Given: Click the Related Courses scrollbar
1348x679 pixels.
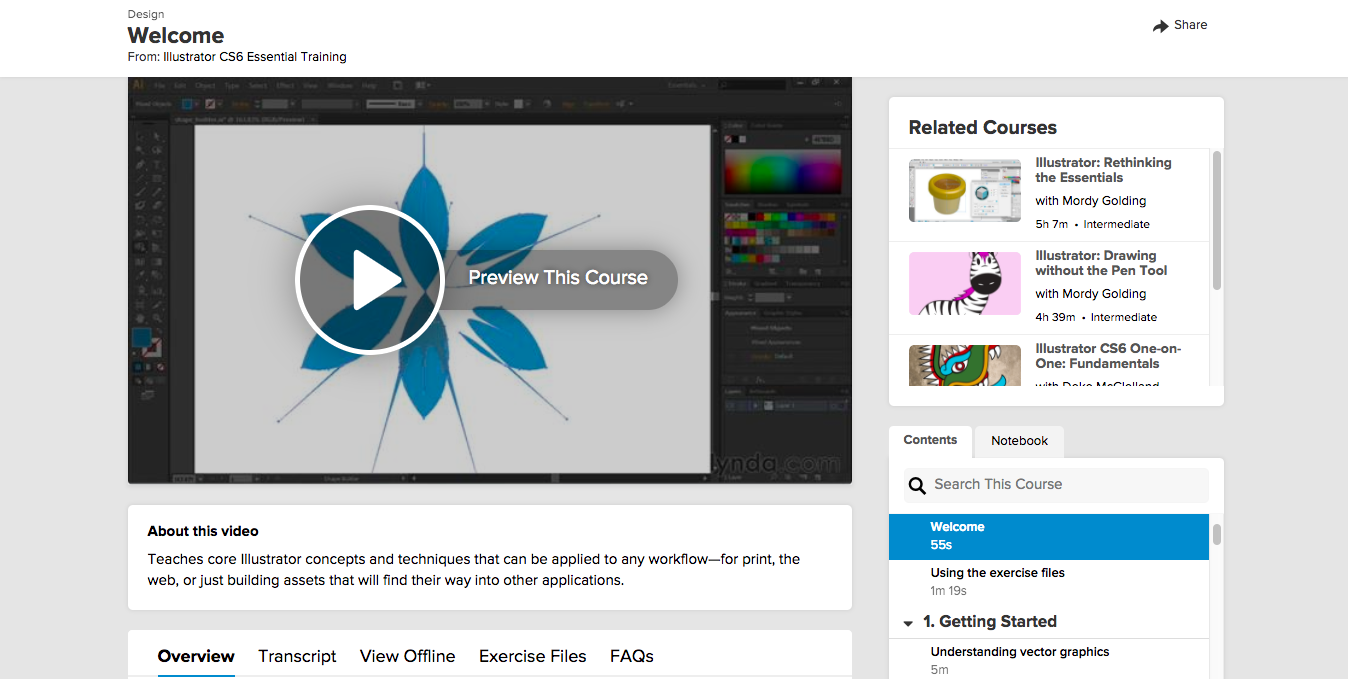Looking at the screenshot, I should [x=1217, y=220].
